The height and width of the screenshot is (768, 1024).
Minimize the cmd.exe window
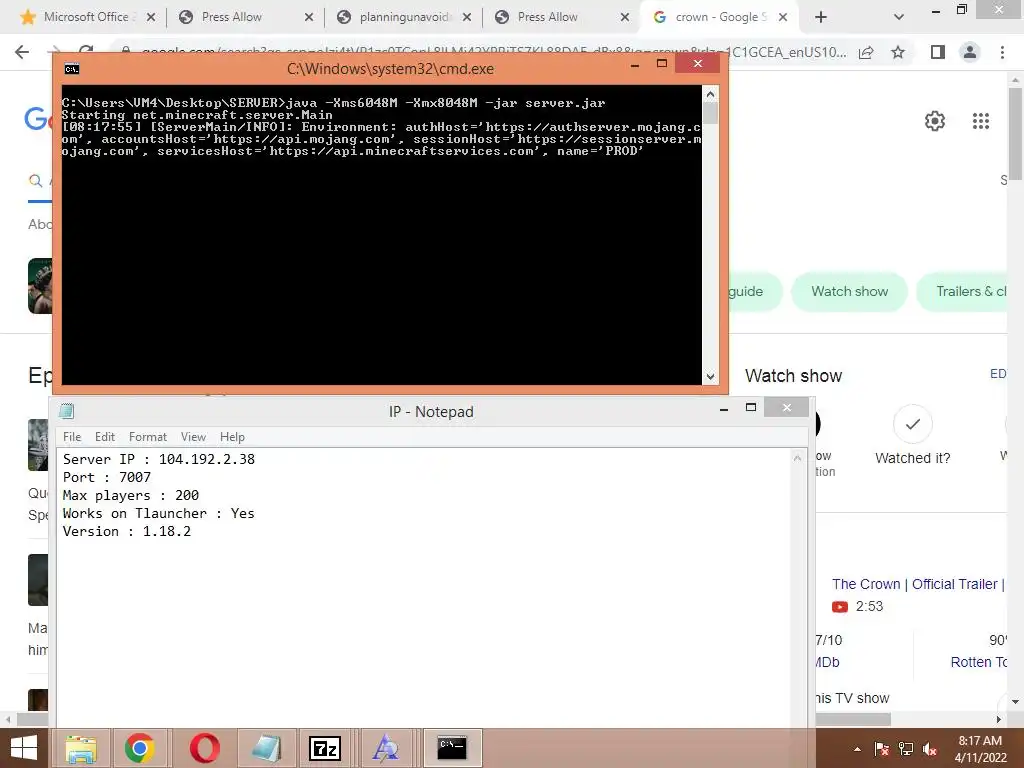tap(635, 64)
